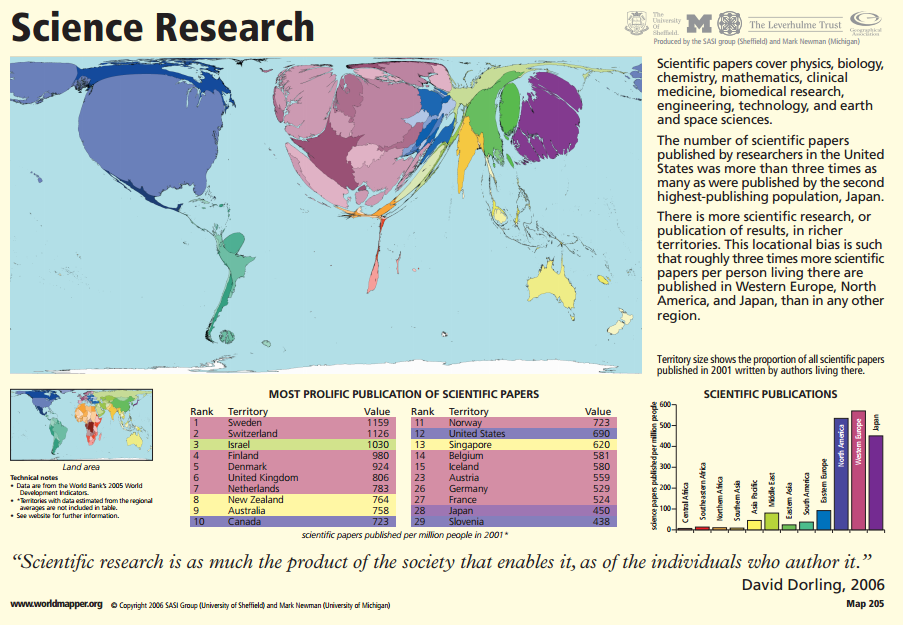This screenshot has width=903, height=625.
Task: Select the United States table row
Action: (514, 434)
